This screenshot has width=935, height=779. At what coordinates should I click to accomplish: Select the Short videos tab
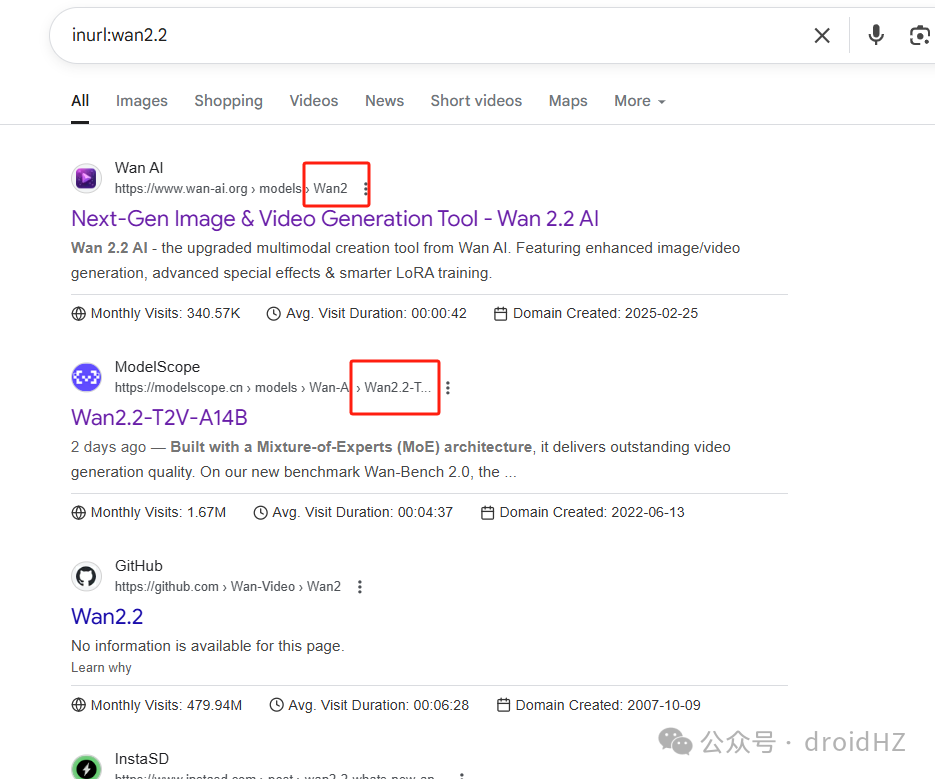476,101
